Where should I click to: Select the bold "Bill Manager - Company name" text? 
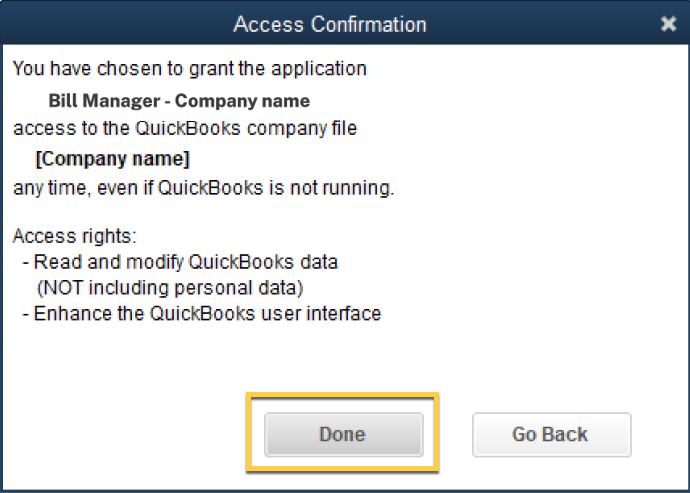(x=179, y=101)
